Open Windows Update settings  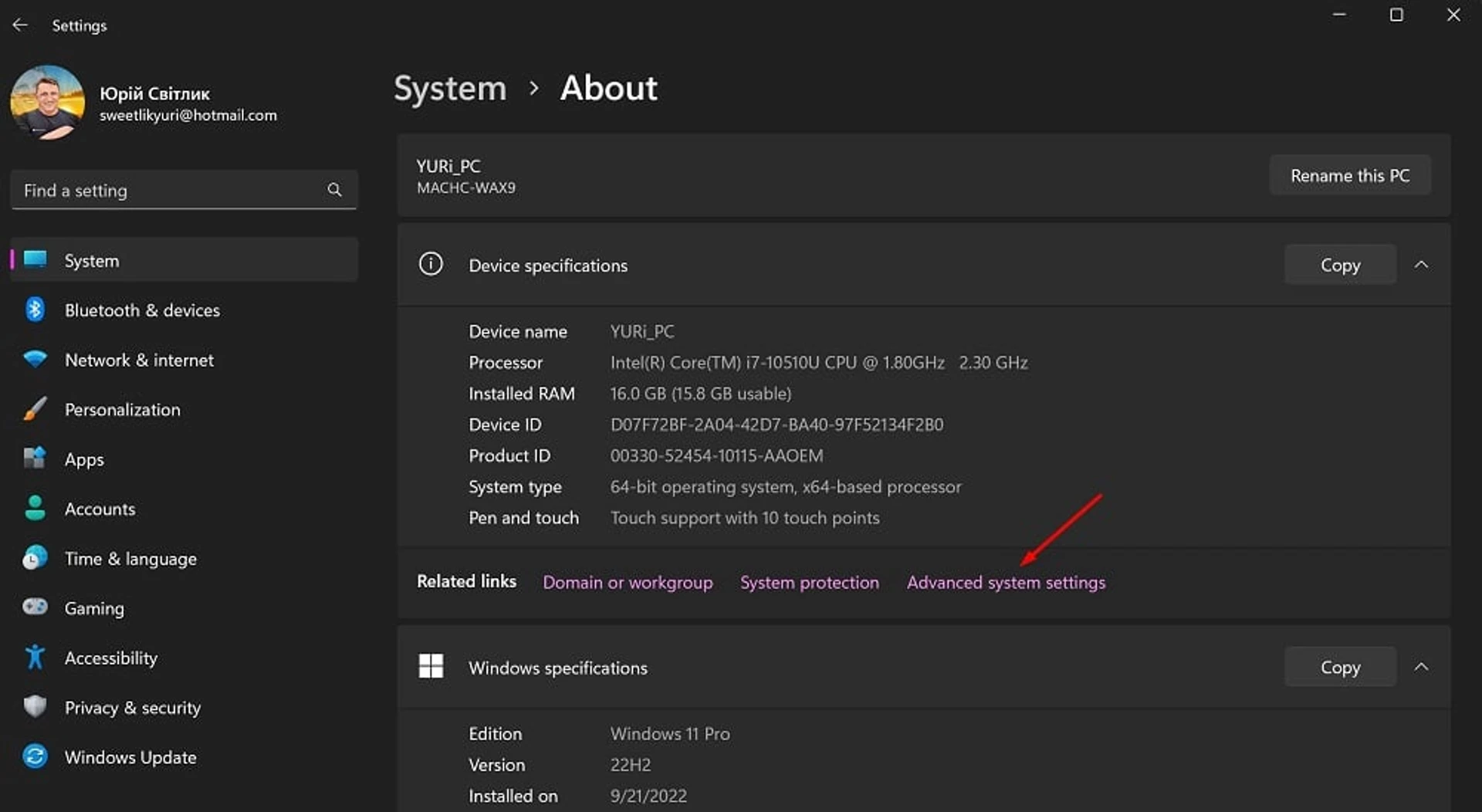[184, 757]
